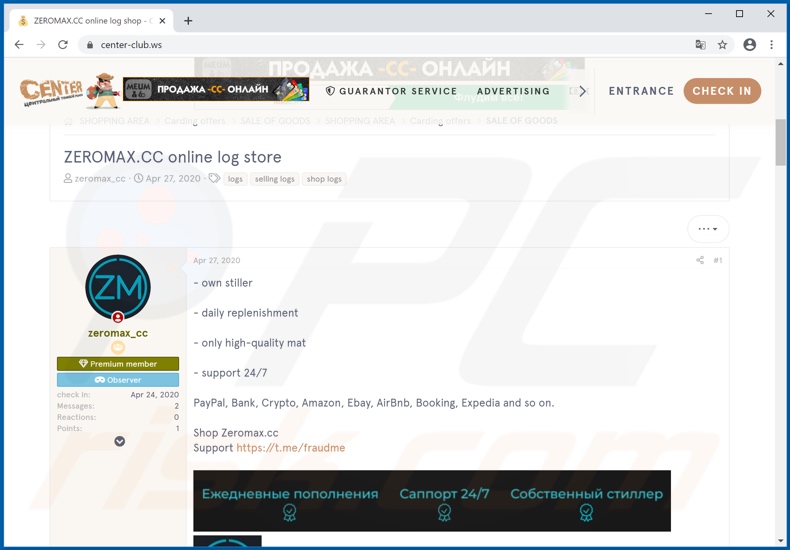The height and width of the screenshot is (550, 790).
Task: Click the user medal icon under username
Action: click(118, 347)
